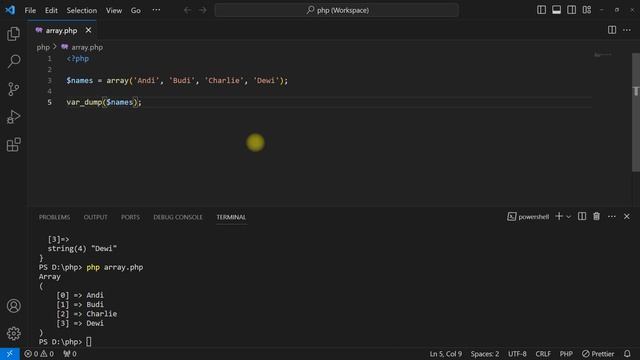640x360 pixels.
Task: Open the File menu
Action: (x=30, y=10)
